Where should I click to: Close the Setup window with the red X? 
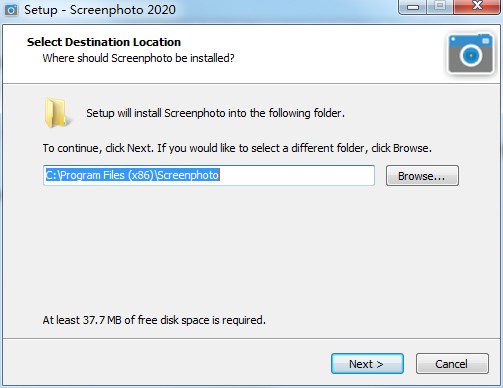(477, 6)
